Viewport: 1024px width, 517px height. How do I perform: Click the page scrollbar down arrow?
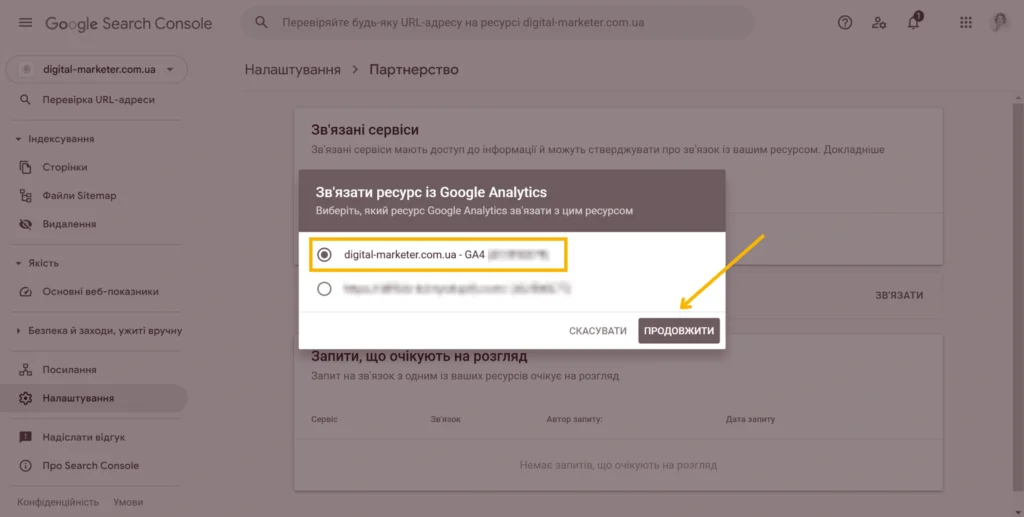[x=1018, y=512]
